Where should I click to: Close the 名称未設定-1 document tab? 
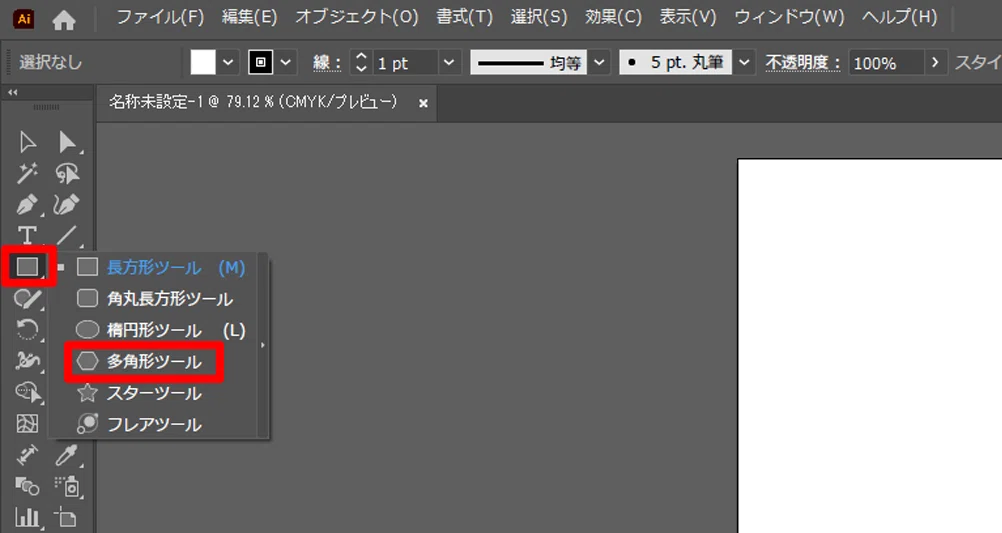coord(423,103)
